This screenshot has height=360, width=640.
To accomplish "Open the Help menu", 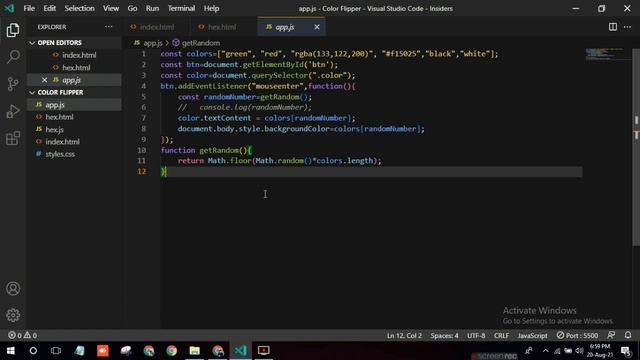I will 211,8.
